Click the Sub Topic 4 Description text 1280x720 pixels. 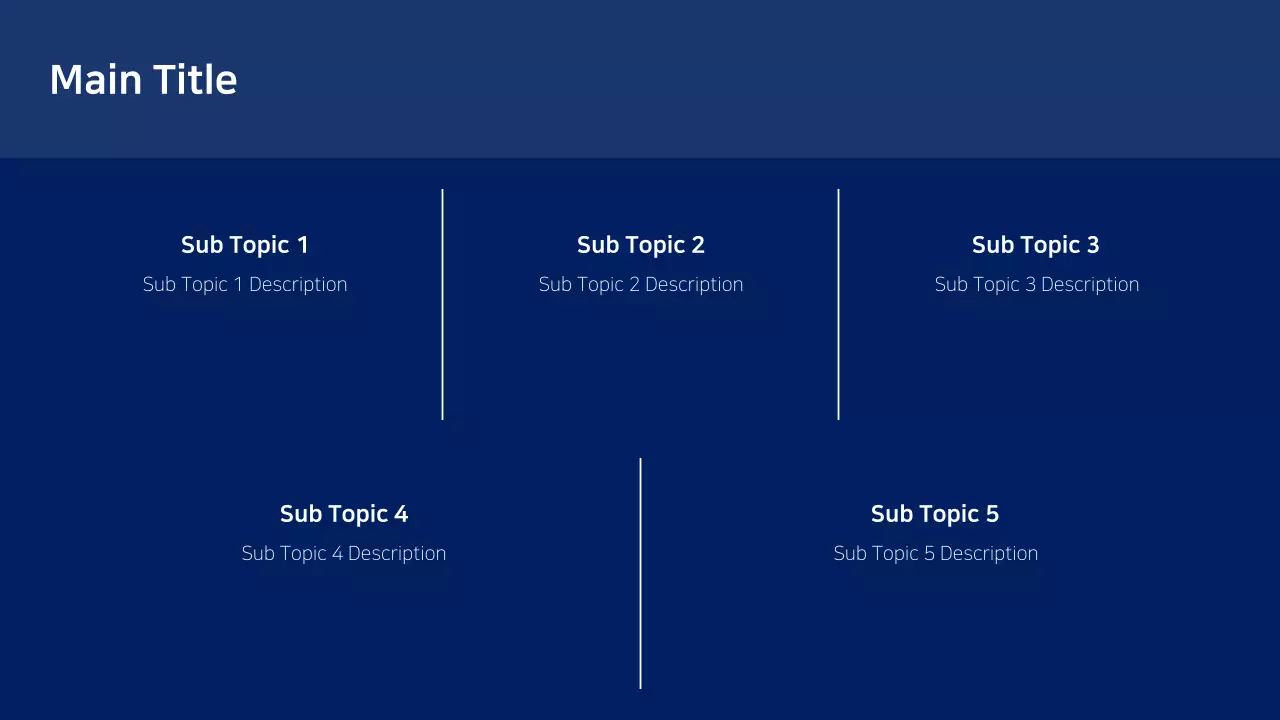pyautogui.click(x=344, y=553)
